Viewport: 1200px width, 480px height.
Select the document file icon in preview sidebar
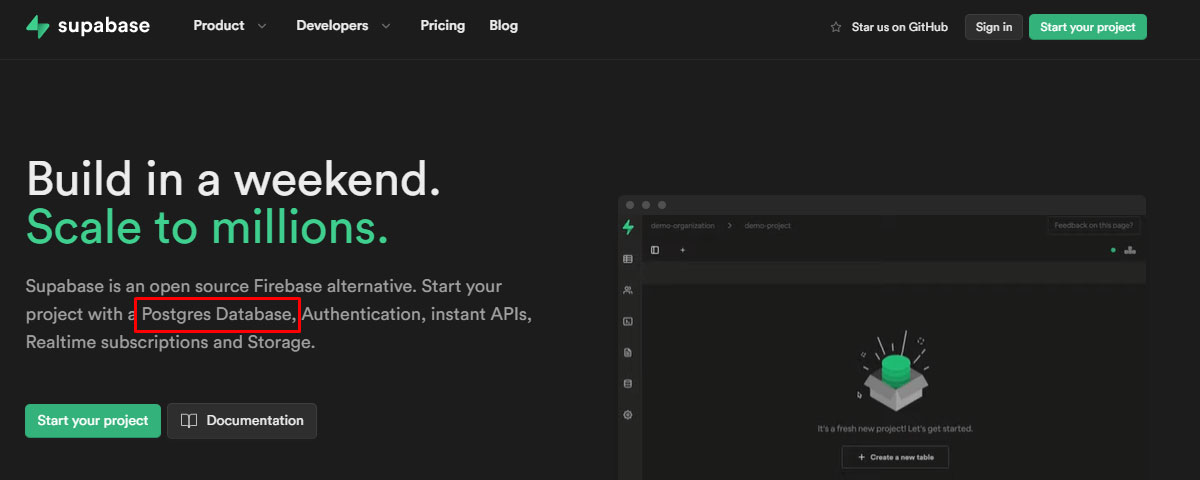[x=628, y=352]
